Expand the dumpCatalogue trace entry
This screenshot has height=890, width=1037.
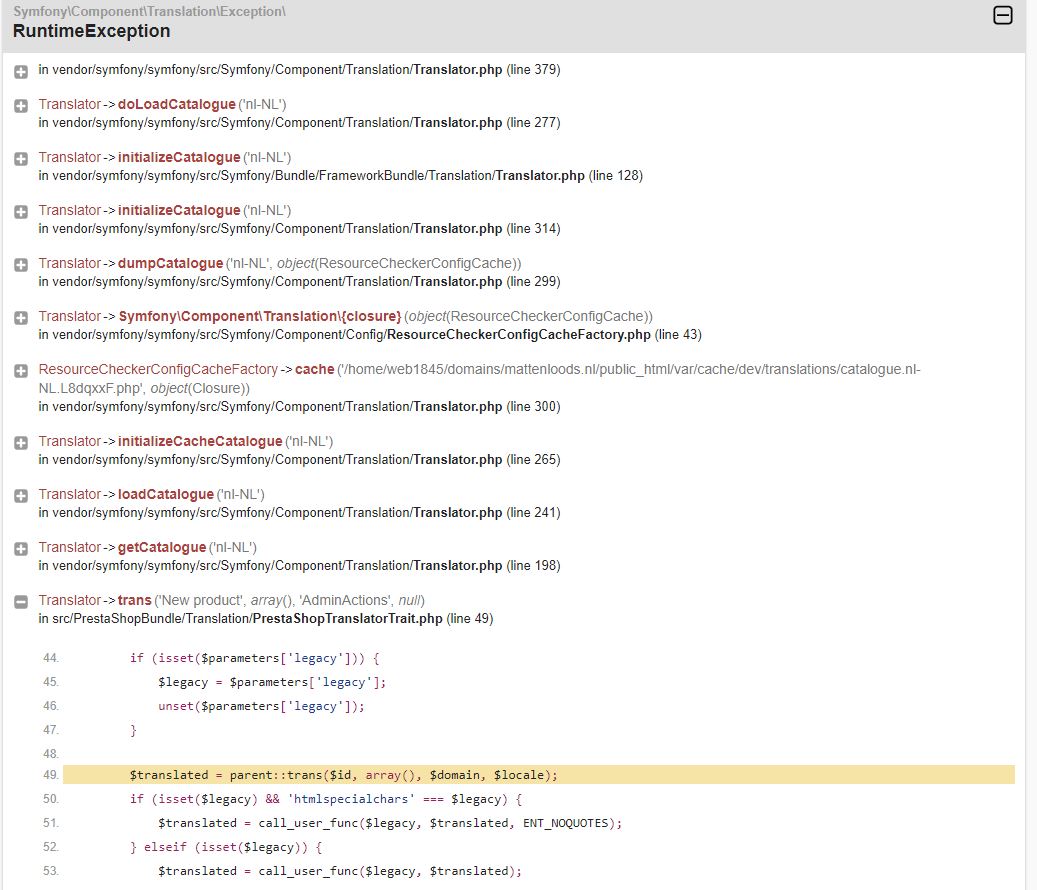tap(21, 264)
